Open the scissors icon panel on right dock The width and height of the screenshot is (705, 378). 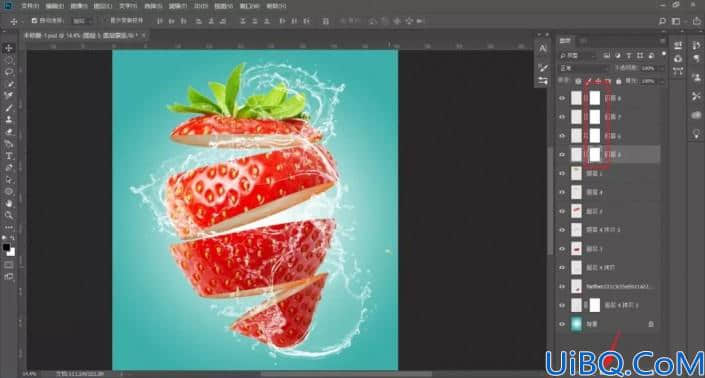696,96
